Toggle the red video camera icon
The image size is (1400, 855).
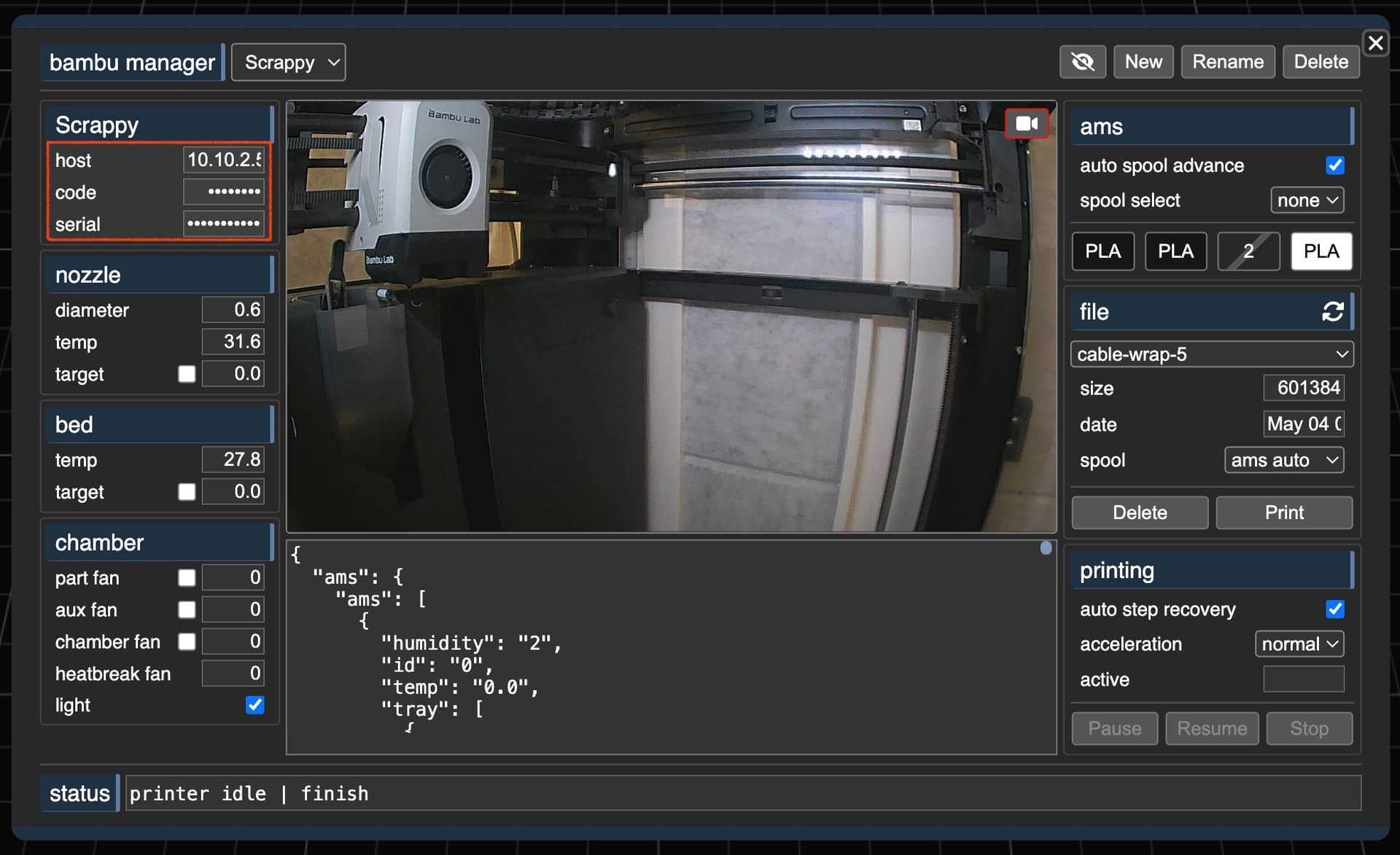(x=1027, y=124)
